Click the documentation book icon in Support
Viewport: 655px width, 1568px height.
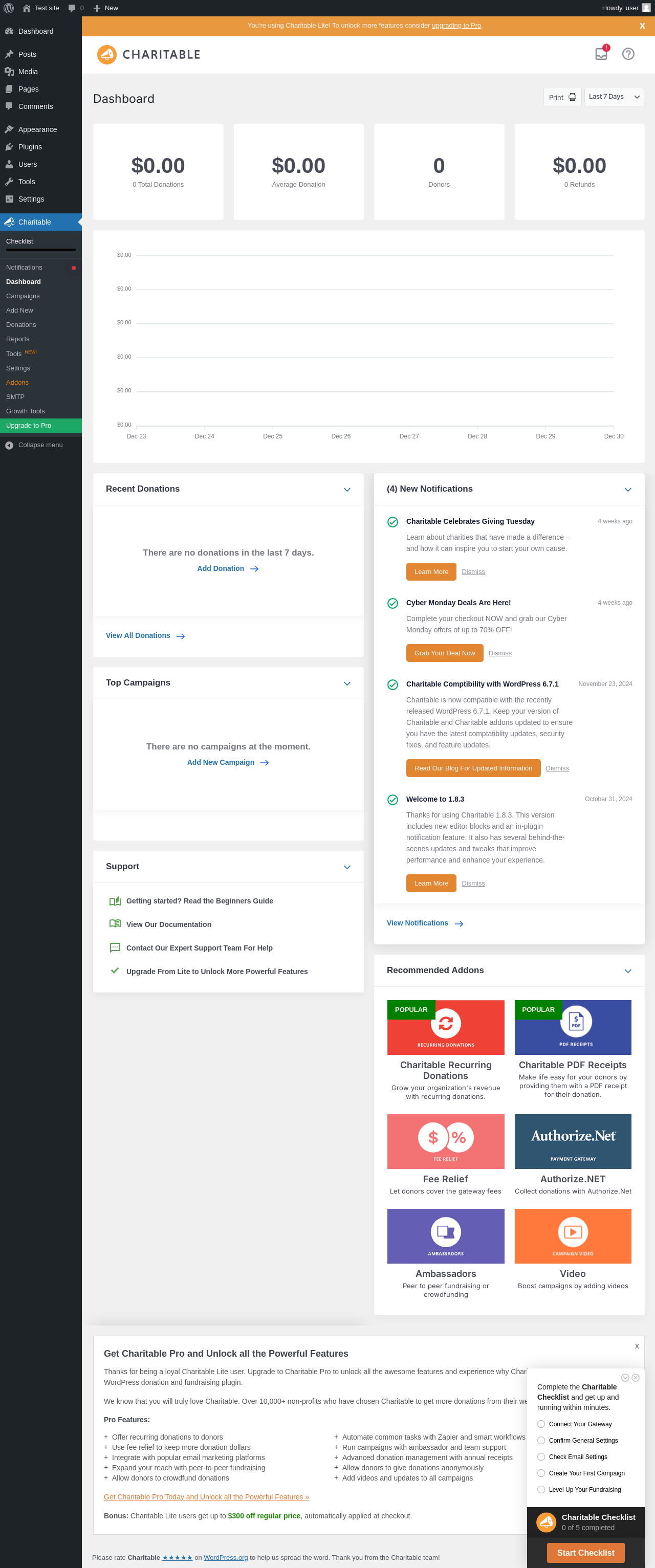tap(115, 923)
